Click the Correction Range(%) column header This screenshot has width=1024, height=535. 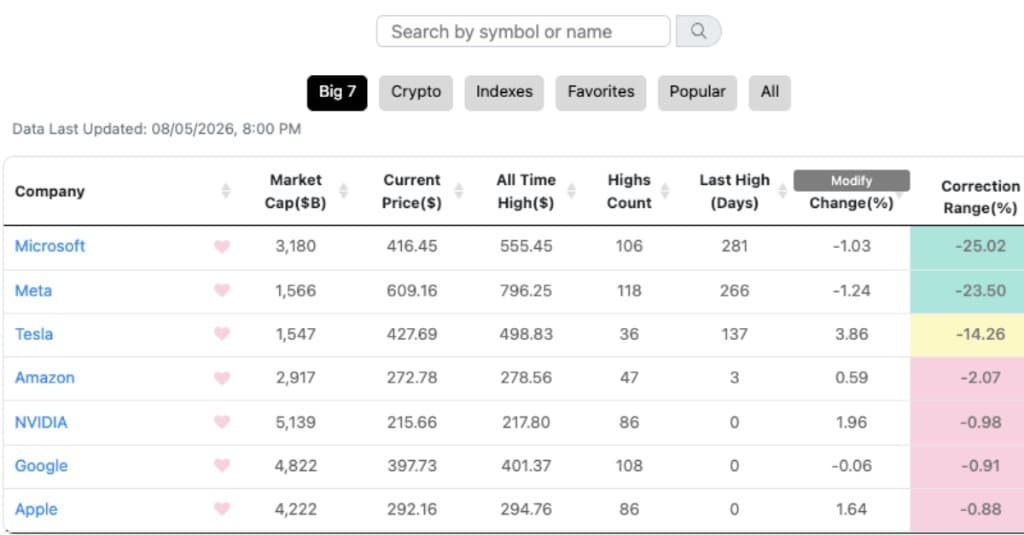click(980, 197)
